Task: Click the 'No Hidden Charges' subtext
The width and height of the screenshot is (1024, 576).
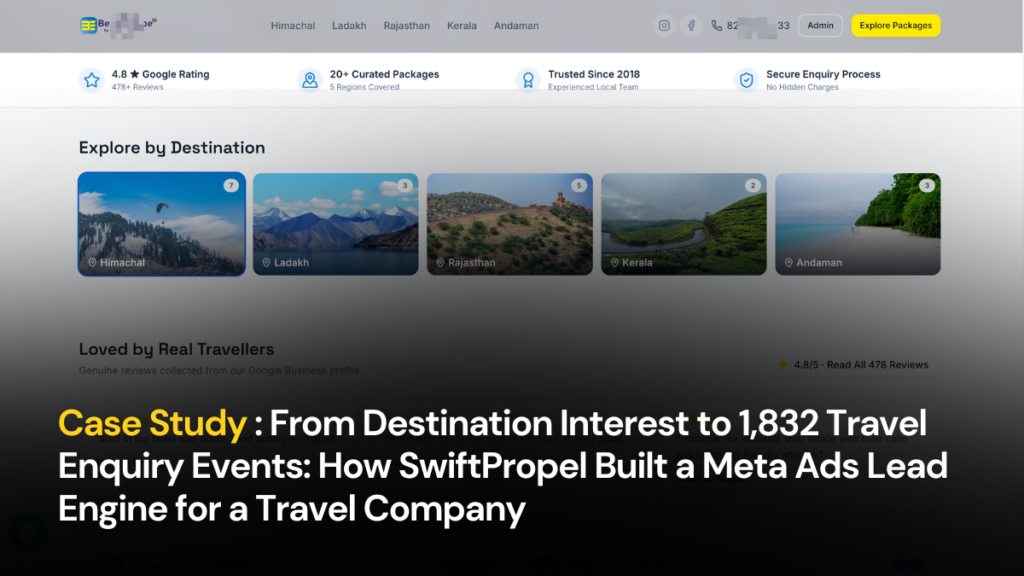Action: coord(802,87)
